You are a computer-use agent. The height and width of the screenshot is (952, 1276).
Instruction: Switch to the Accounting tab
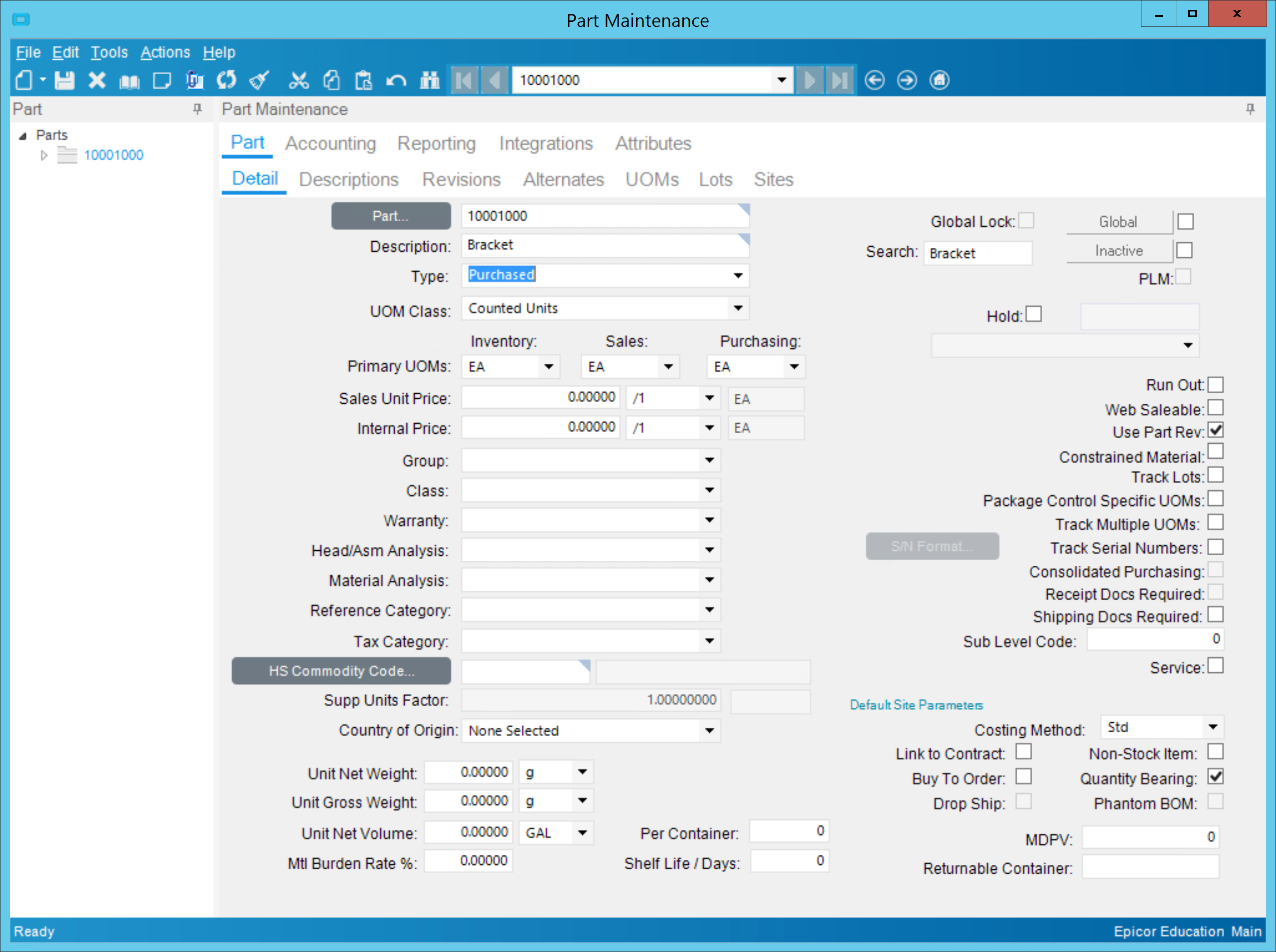[330, 144]
